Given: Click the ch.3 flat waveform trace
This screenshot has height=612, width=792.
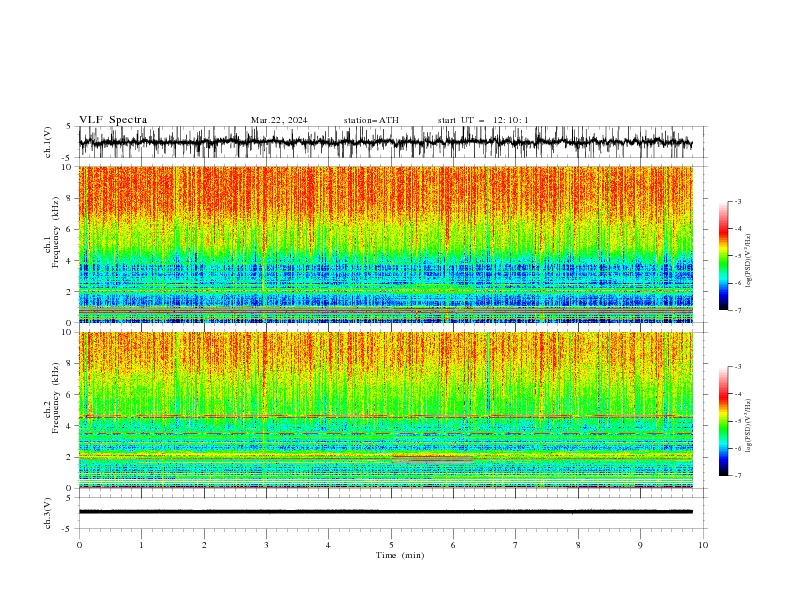Looking at the screenshot, I should tap(385, 512).
